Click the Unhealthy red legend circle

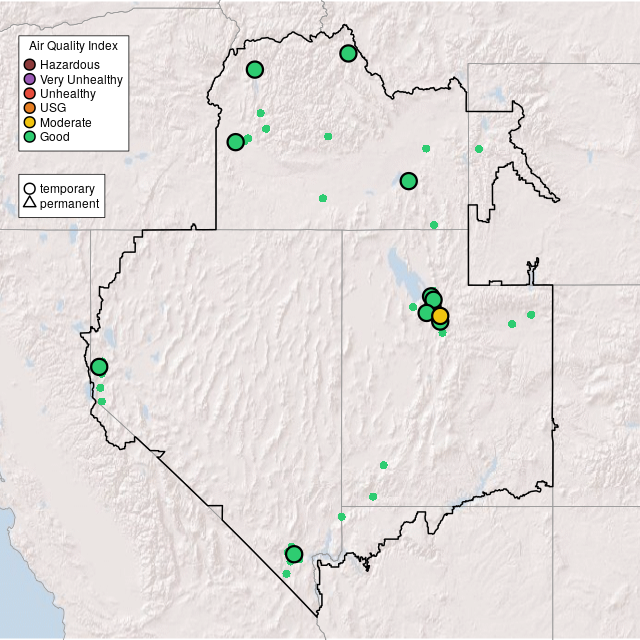30,94
